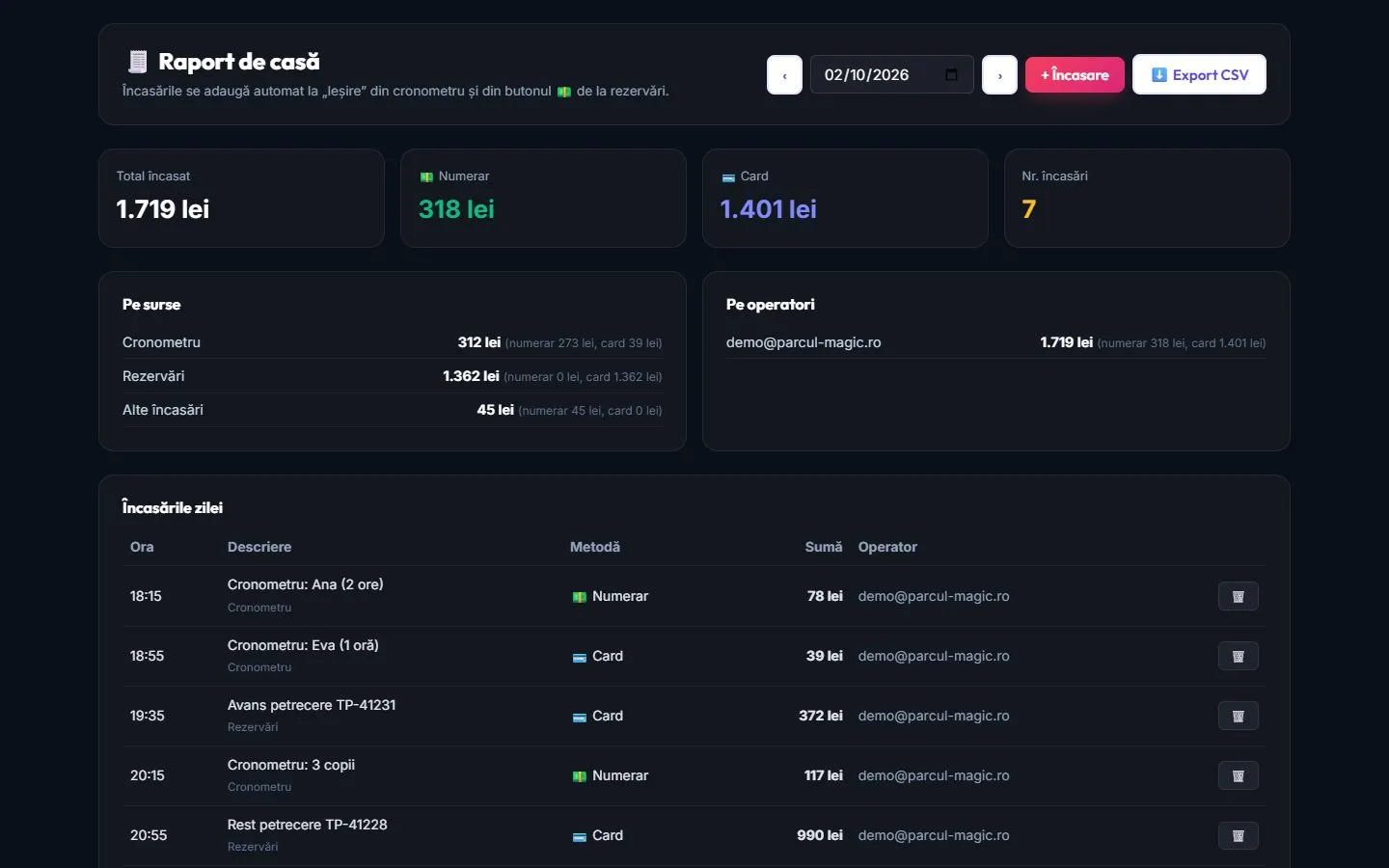Export the report as CSV

point(1199,75)
